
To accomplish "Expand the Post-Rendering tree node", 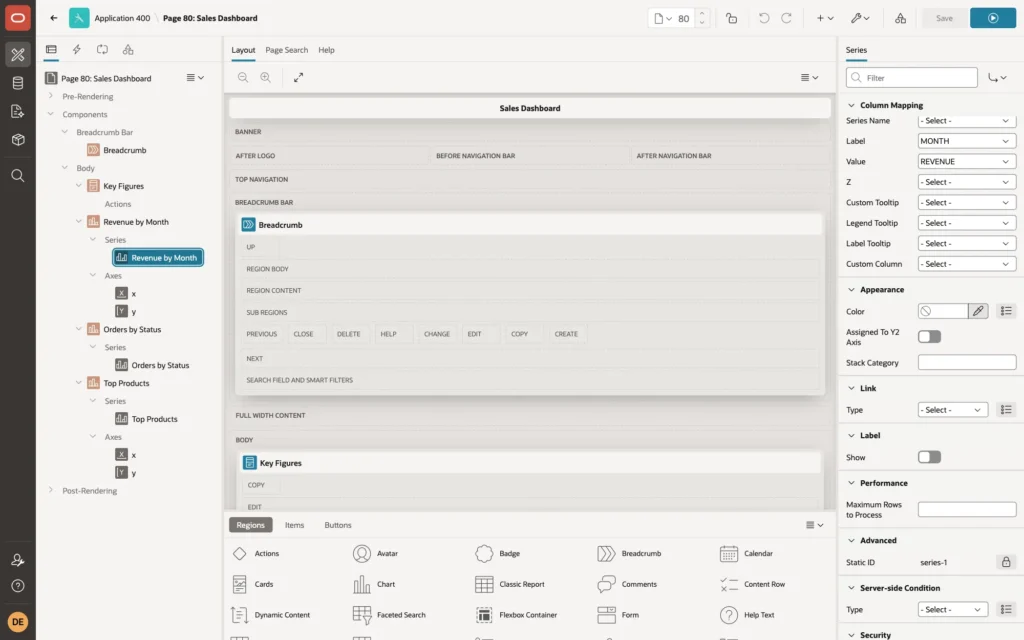I will 50,490.
